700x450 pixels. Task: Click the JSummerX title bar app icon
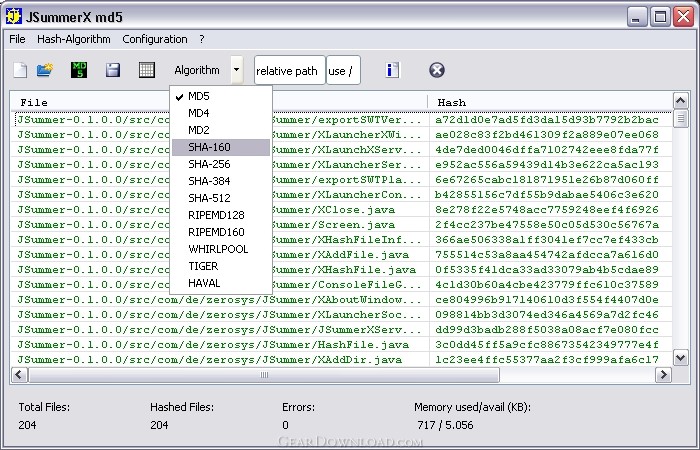(x=13, y=17)
